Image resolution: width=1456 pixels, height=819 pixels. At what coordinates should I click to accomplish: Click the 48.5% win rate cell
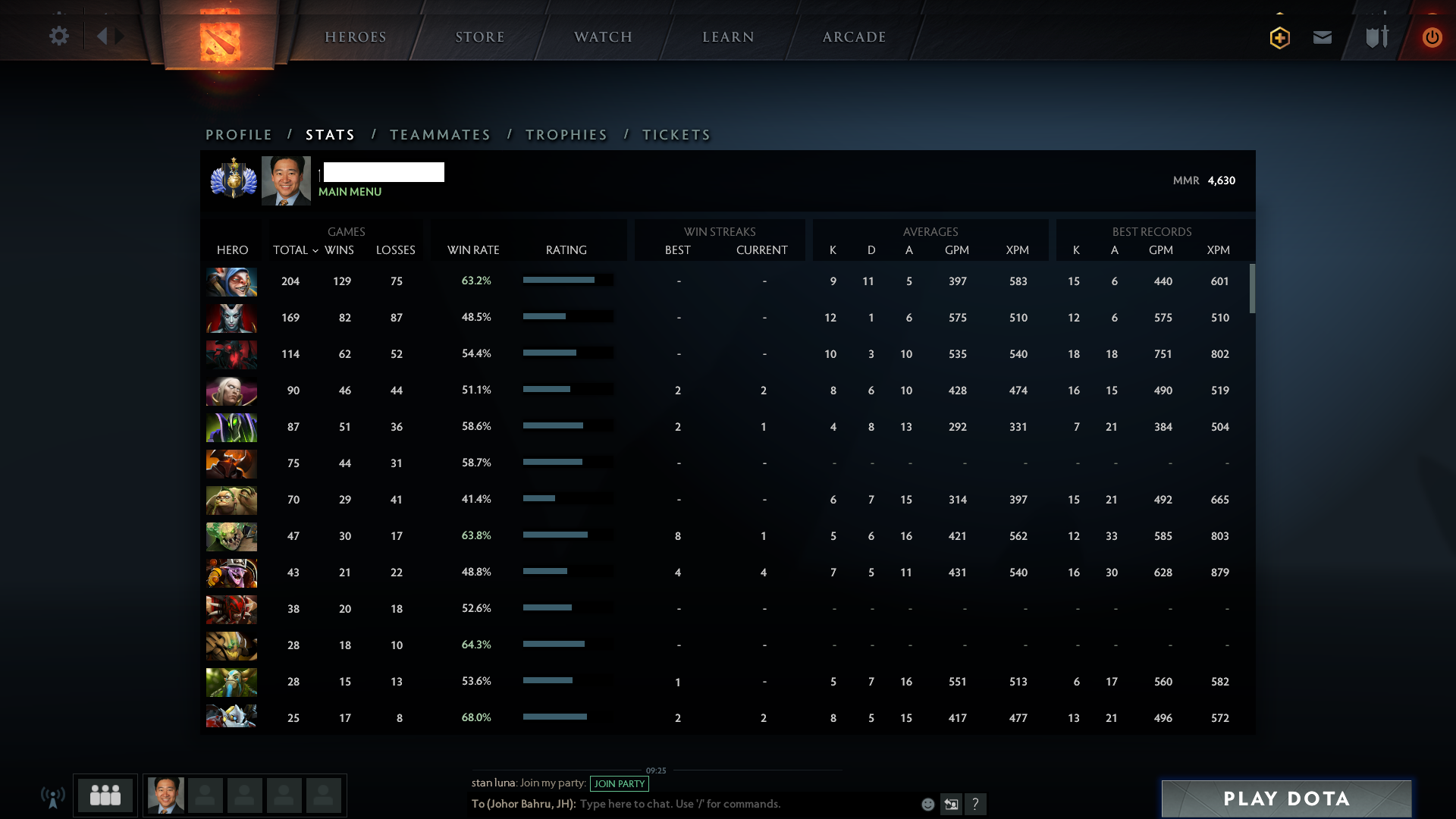click(476, 317)
